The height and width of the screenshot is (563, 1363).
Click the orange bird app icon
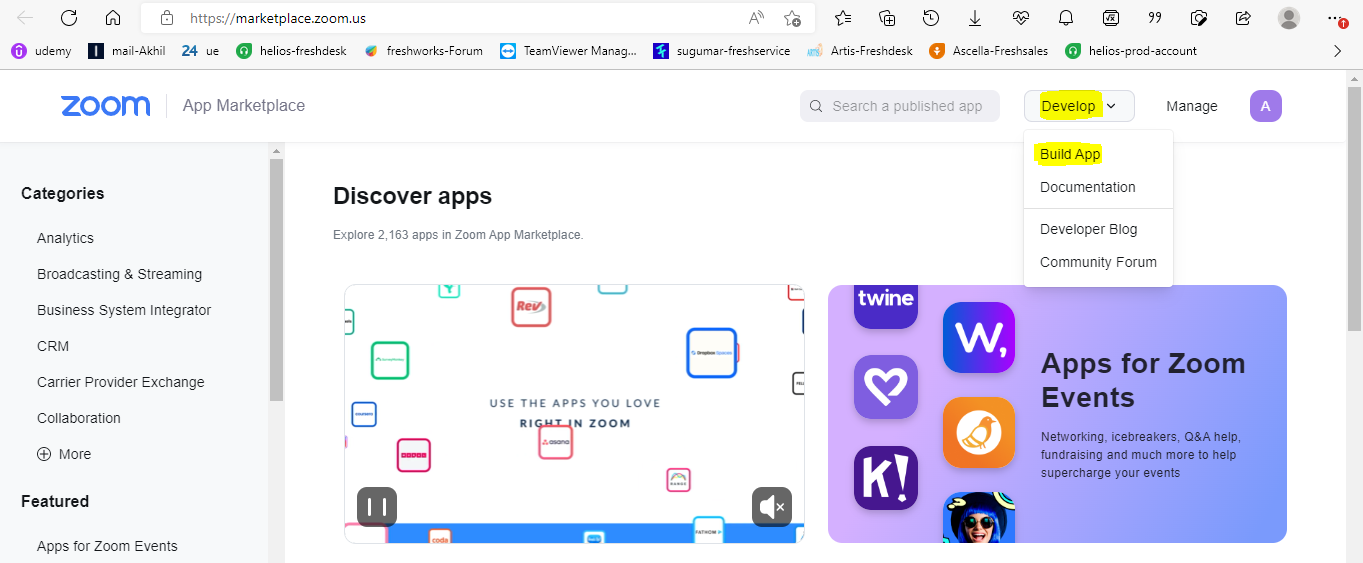pyautogui.click(x=979, y=433)
